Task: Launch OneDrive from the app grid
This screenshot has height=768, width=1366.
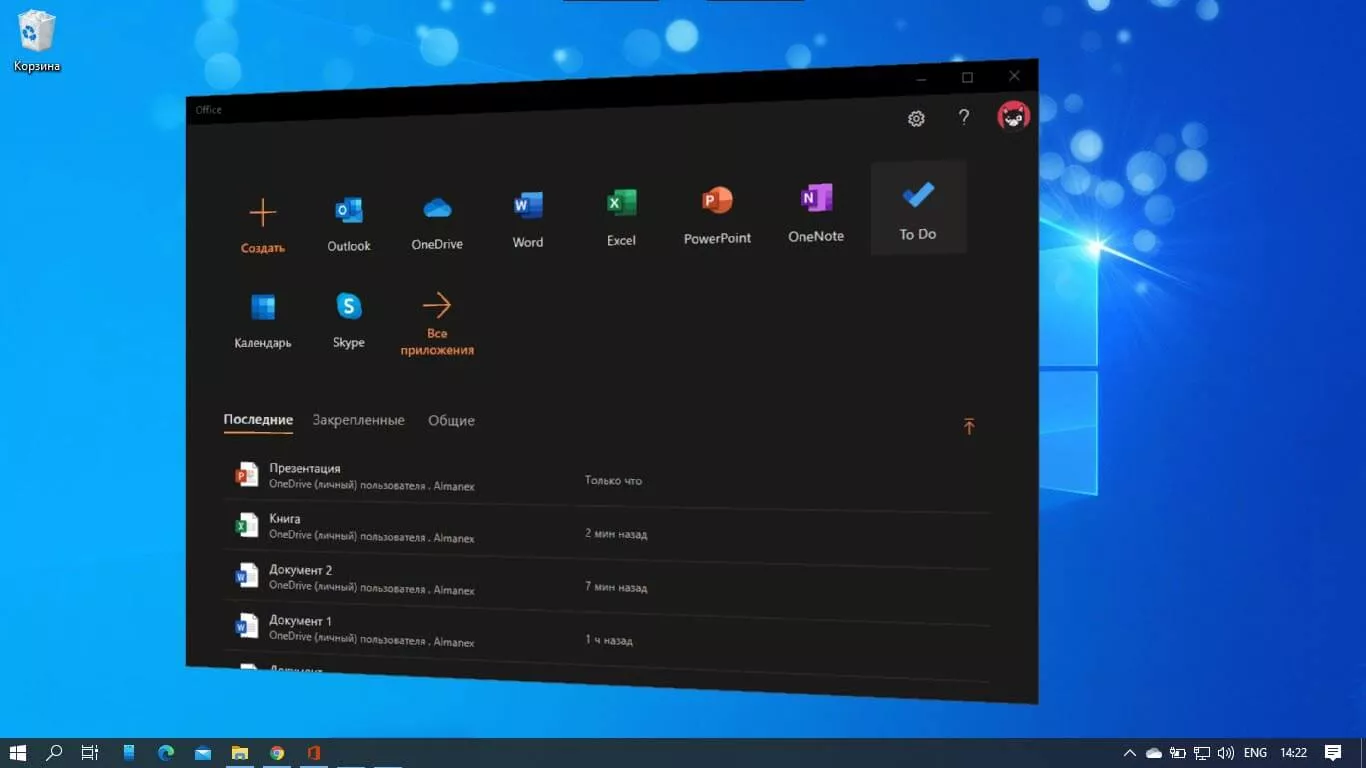Action: tap(437, 221)
